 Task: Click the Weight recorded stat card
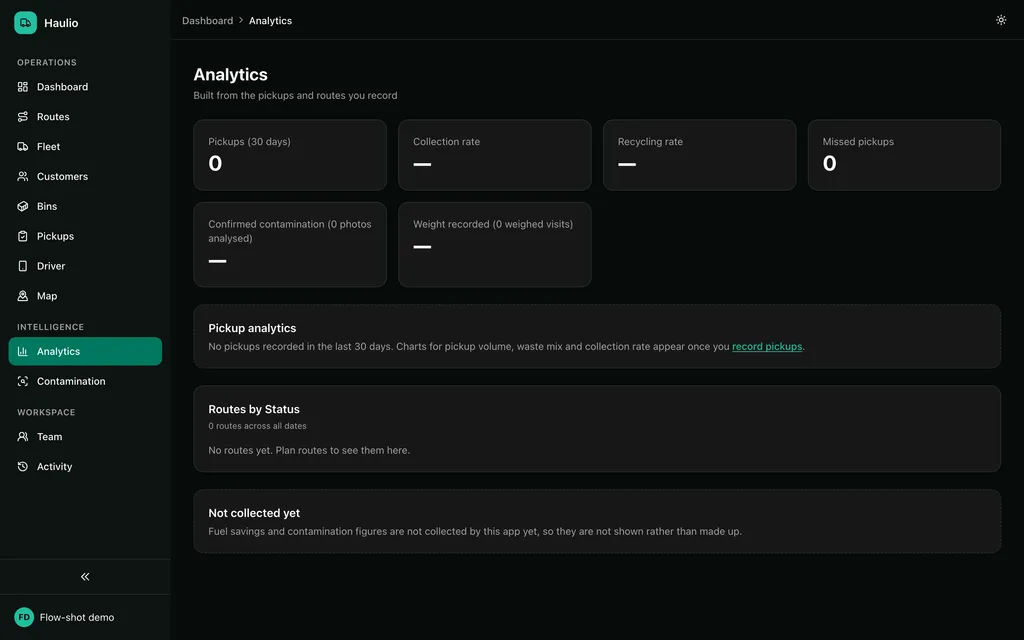pos(494,244)
